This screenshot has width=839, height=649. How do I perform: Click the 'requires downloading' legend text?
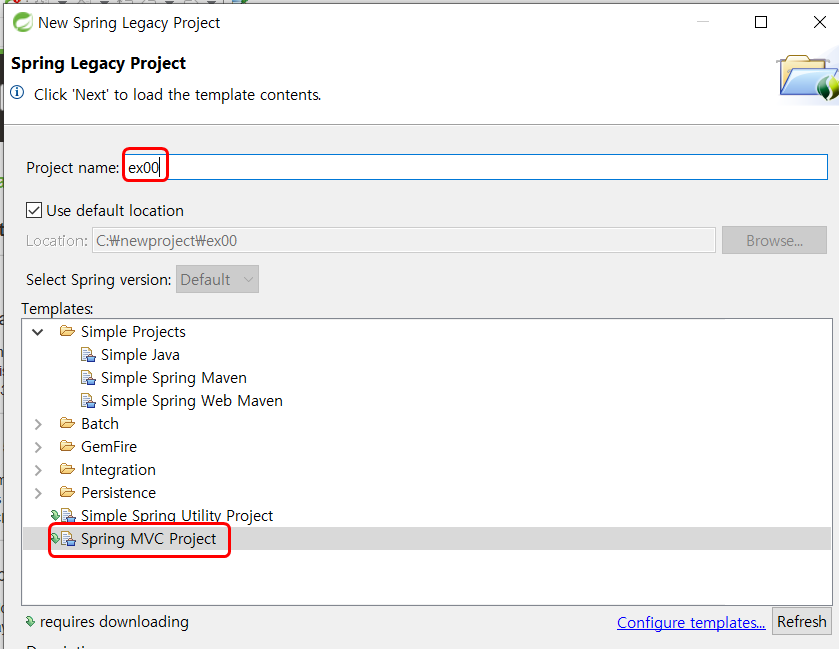[115, 622]
